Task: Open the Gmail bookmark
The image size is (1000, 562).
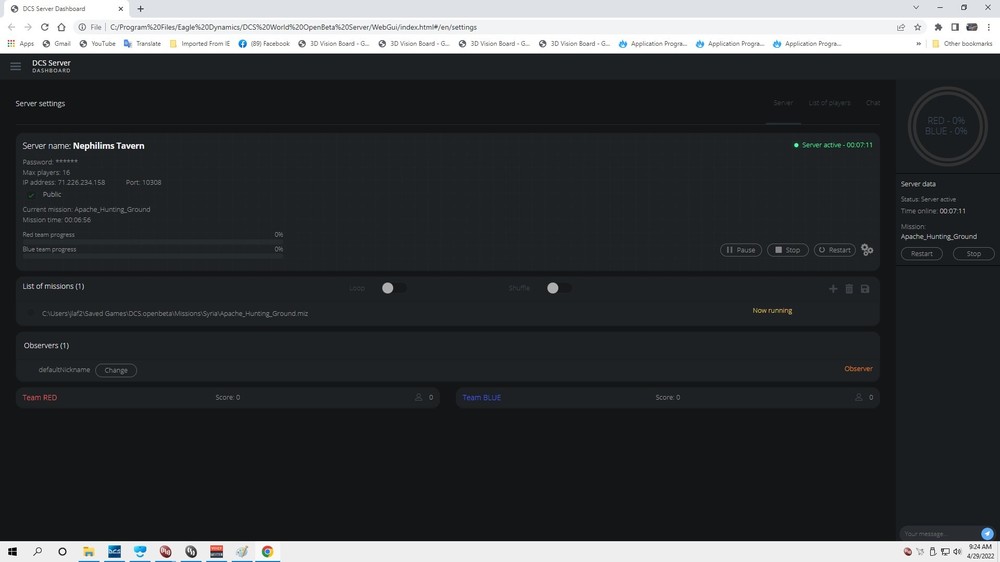Action: coord(57,43)
